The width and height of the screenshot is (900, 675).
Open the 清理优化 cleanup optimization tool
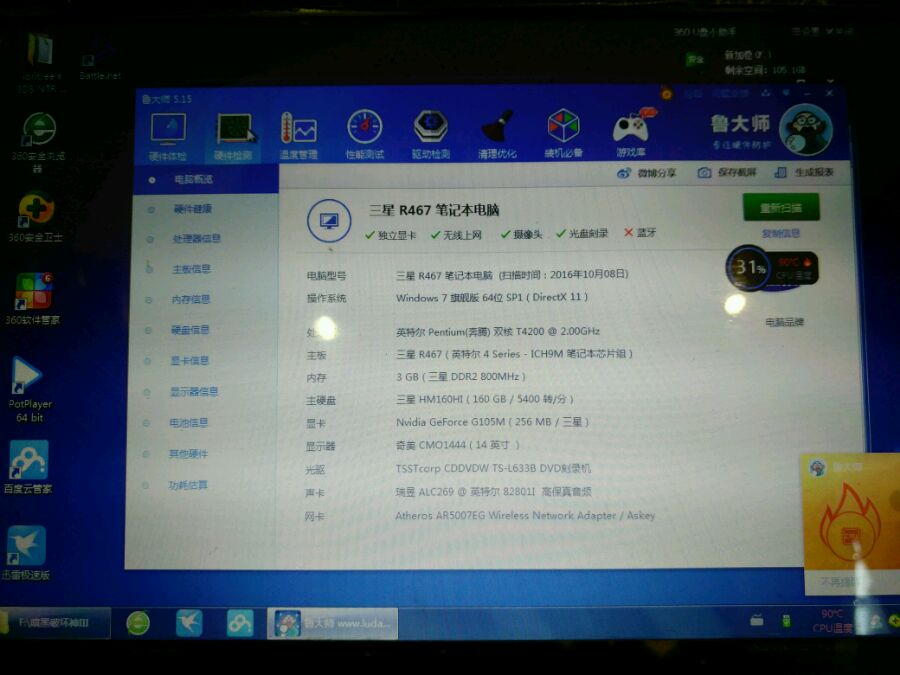(x=497, y=134)
